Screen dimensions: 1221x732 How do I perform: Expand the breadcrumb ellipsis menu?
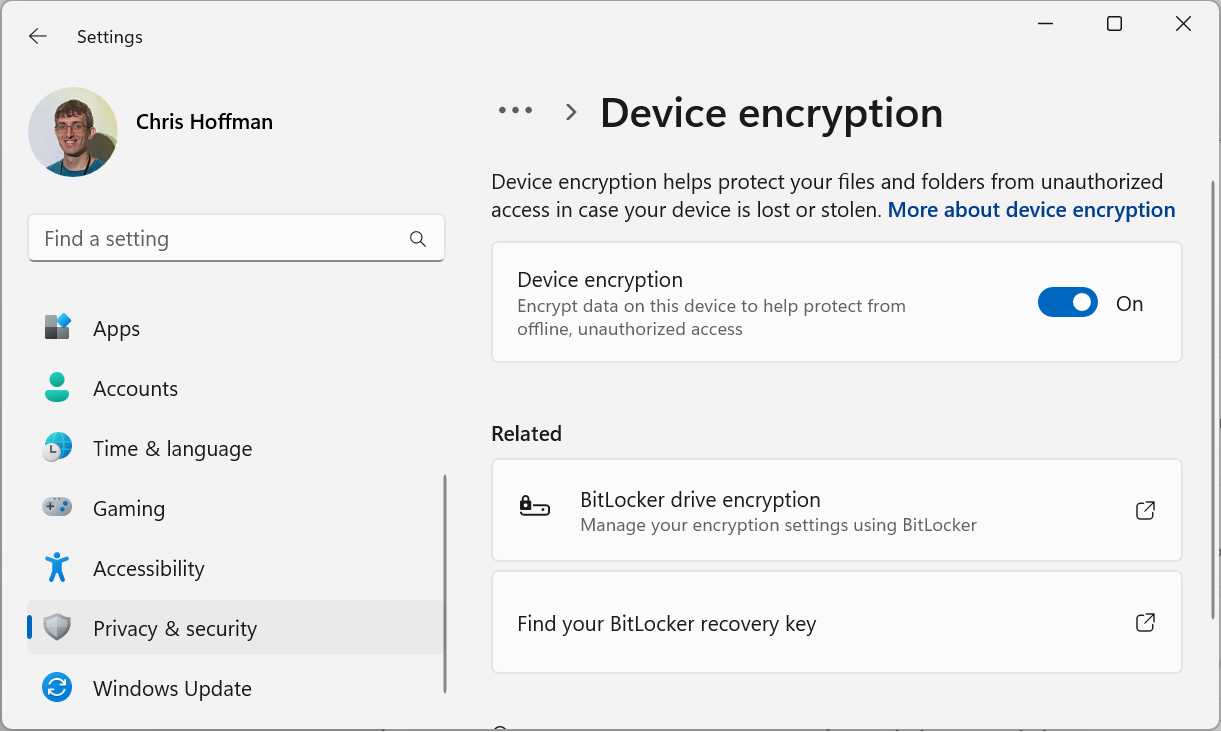[514, 111]
